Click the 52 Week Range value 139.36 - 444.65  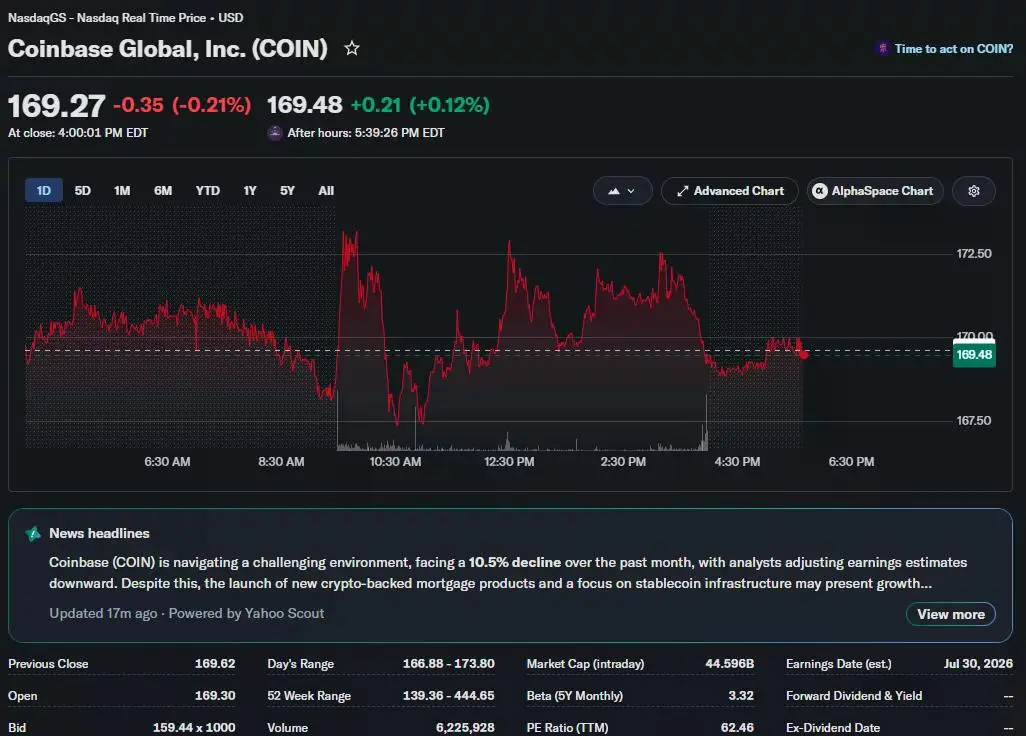tap(448, 696)
